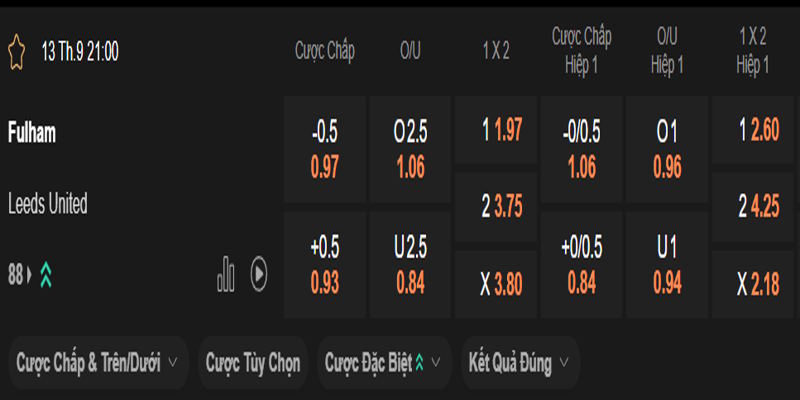Mark match as favorite with star icon
Screen dimensions: 800x400
point(16,51)
